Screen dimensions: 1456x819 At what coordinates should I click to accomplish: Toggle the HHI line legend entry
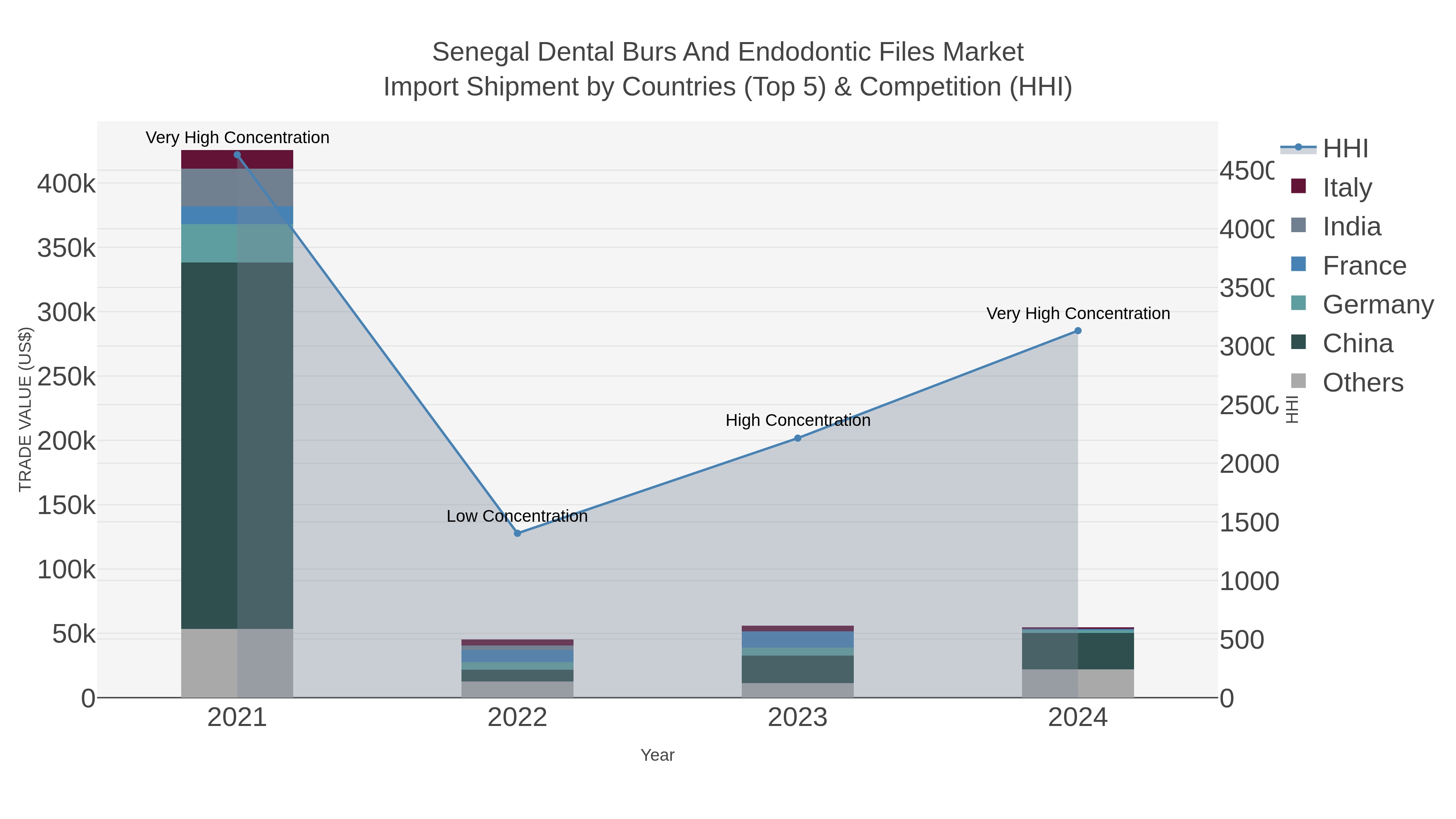pyautogui.click(x=1324, y=149)
